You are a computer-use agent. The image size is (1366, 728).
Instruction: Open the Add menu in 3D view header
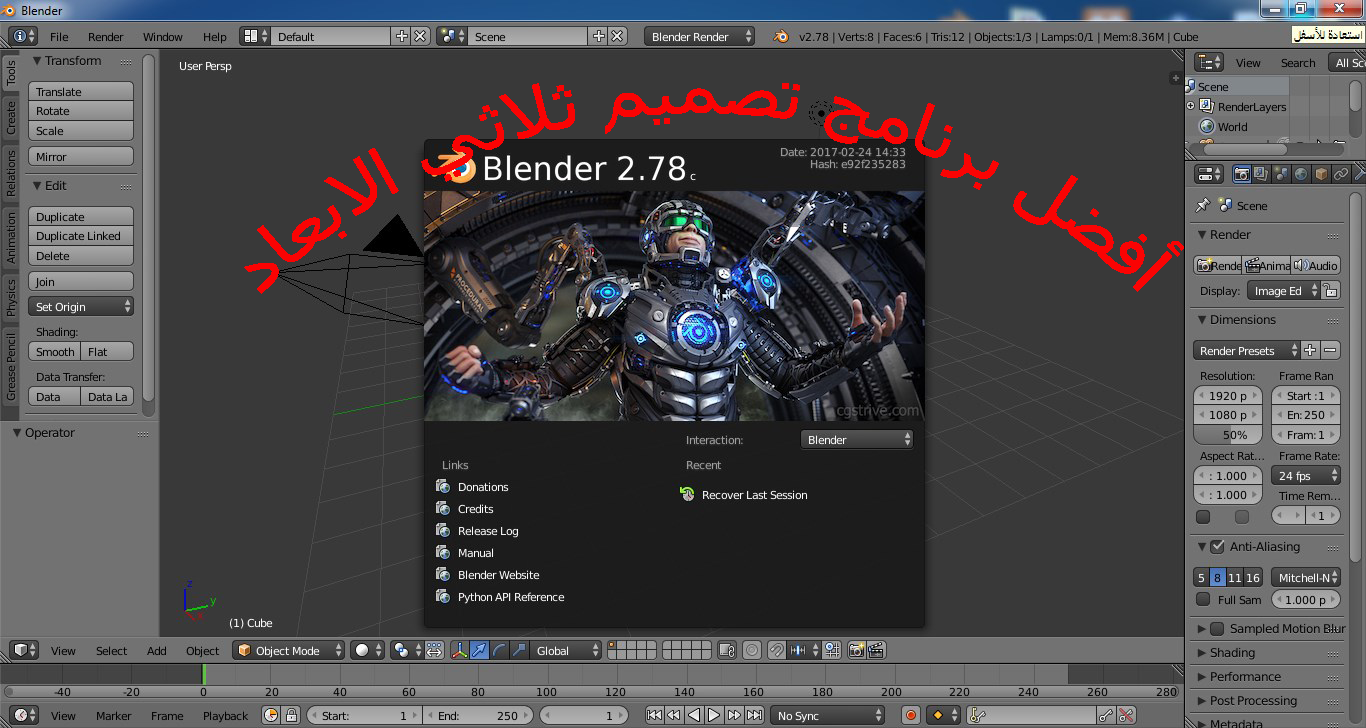(157, 650)
